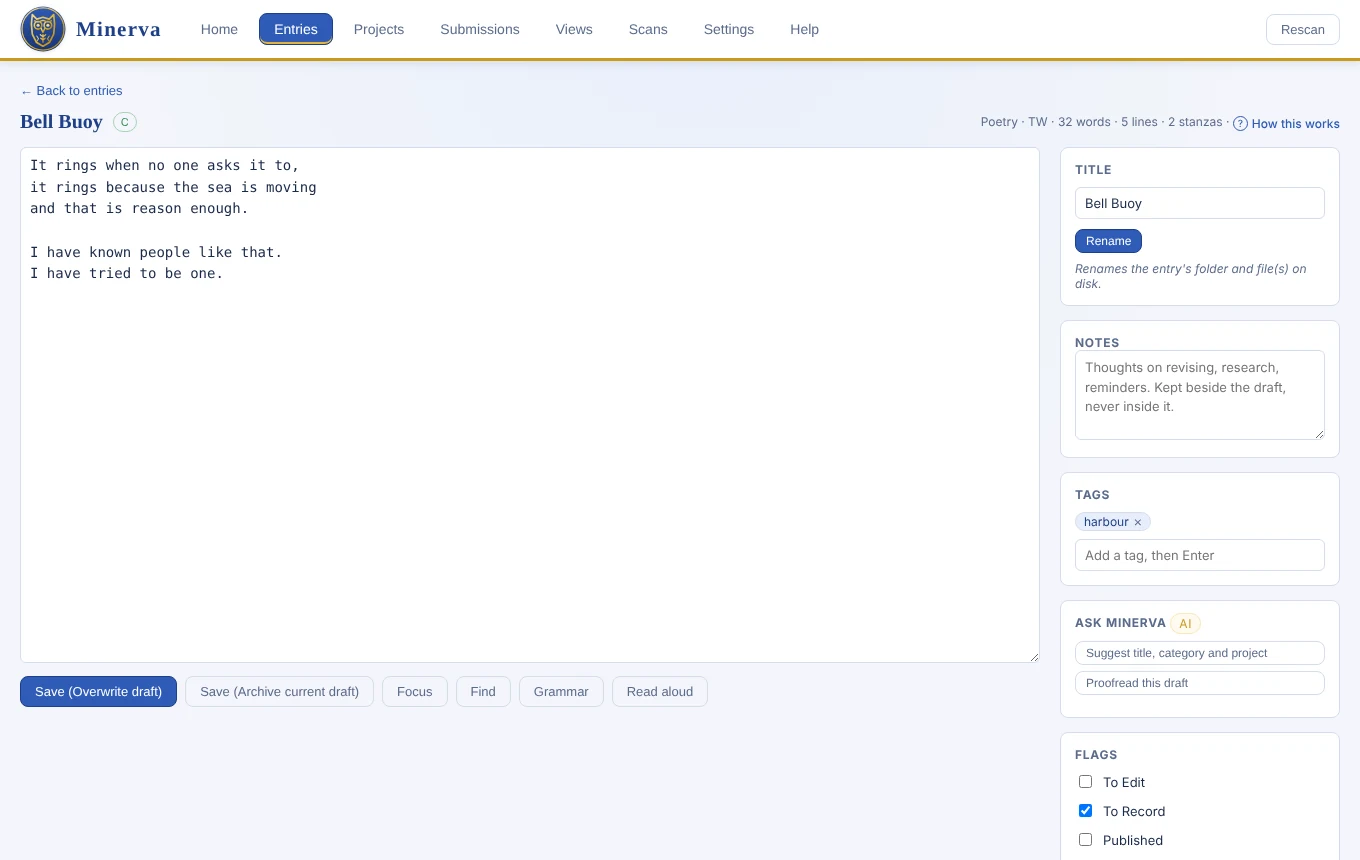Click the harbour tag chip label
This screenshot has height=860, width=1360.
(1106, 522)
